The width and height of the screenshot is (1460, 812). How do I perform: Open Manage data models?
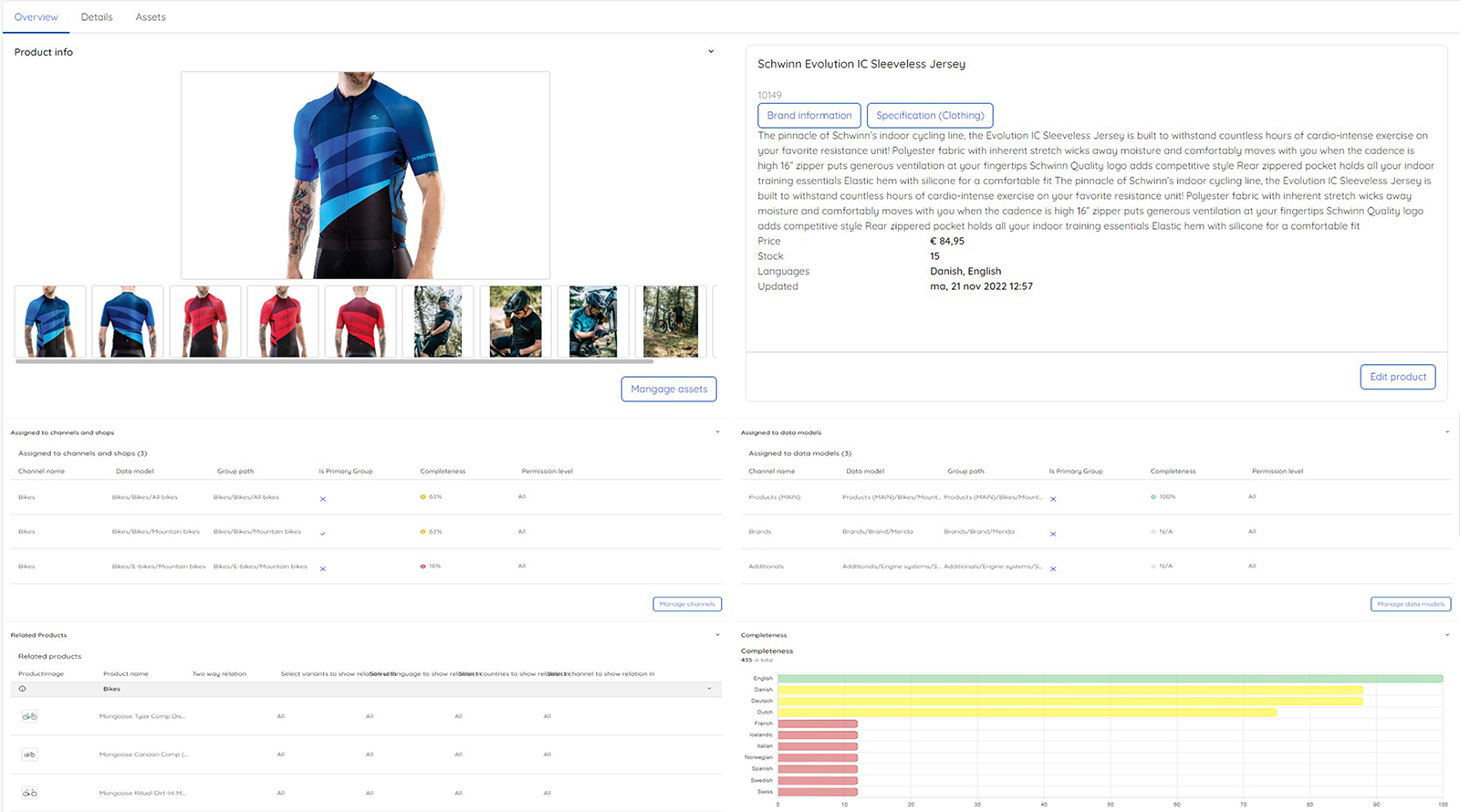pyautogui.click(x=1411, y=604)
